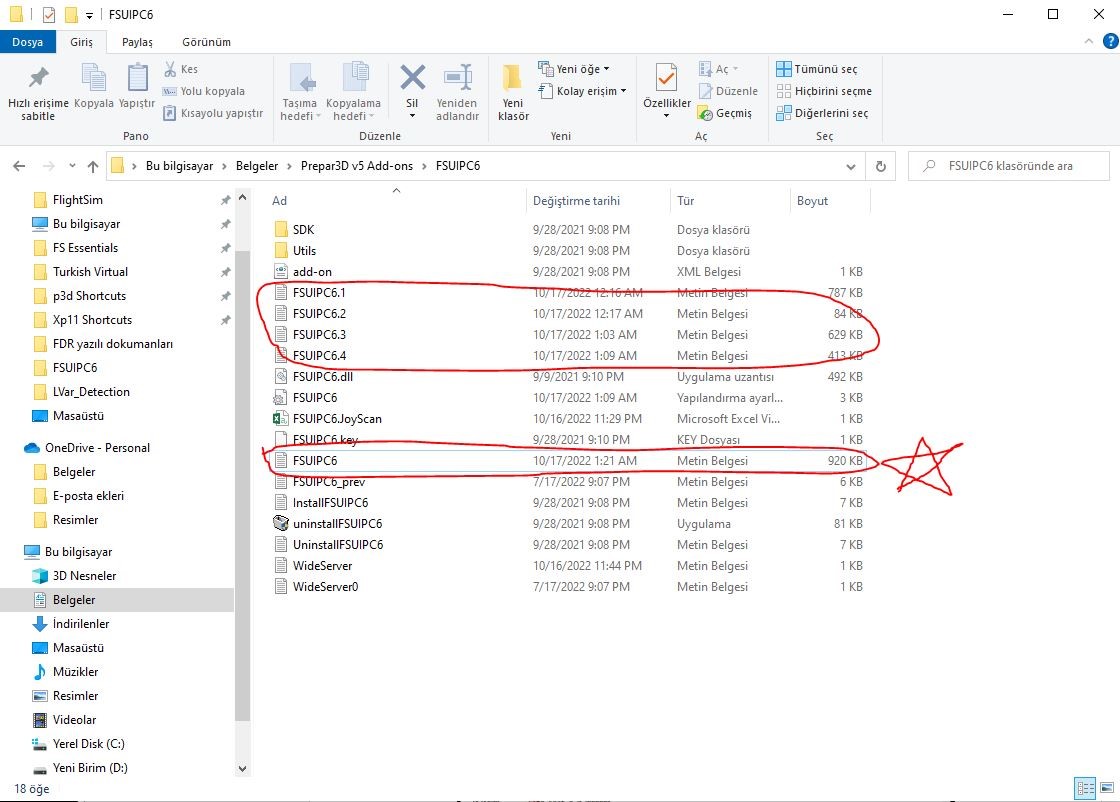Click Kısayolu yapıştır in ribbon
The image size is (1120, 802).
click(x=214, y=113)
